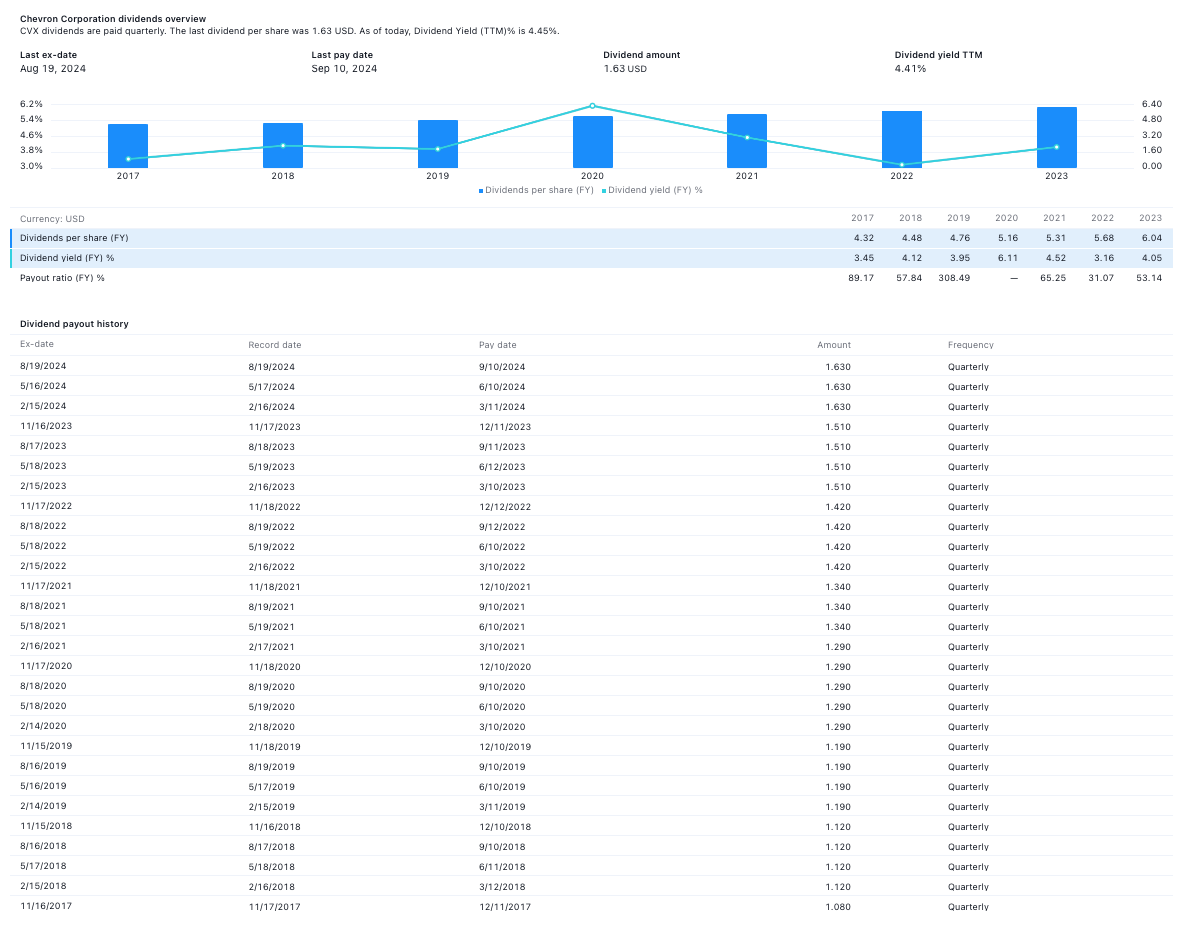Select record date 5/19/2022

pyautogui.click(x=272, y=547)
